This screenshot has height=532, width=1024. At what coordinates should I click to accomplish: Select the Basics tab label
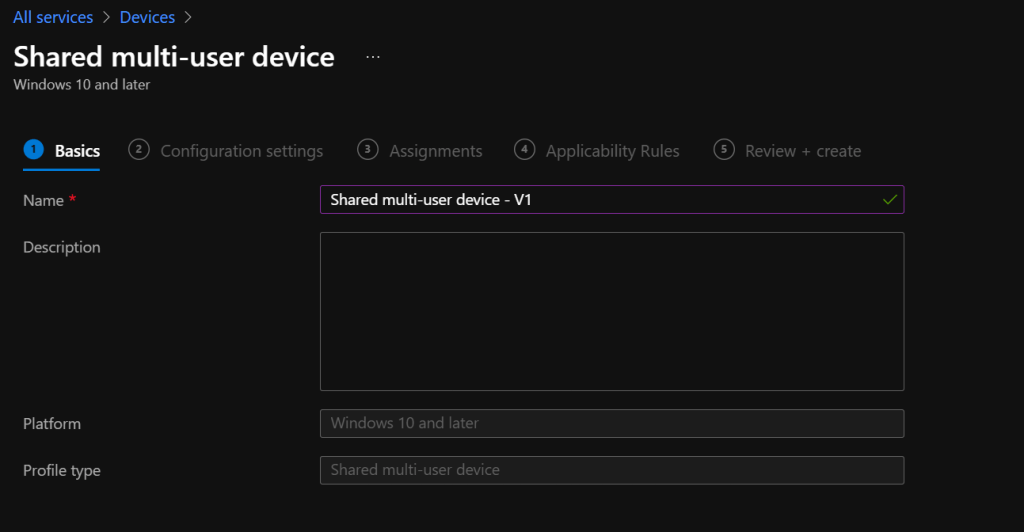coord(77,151)
